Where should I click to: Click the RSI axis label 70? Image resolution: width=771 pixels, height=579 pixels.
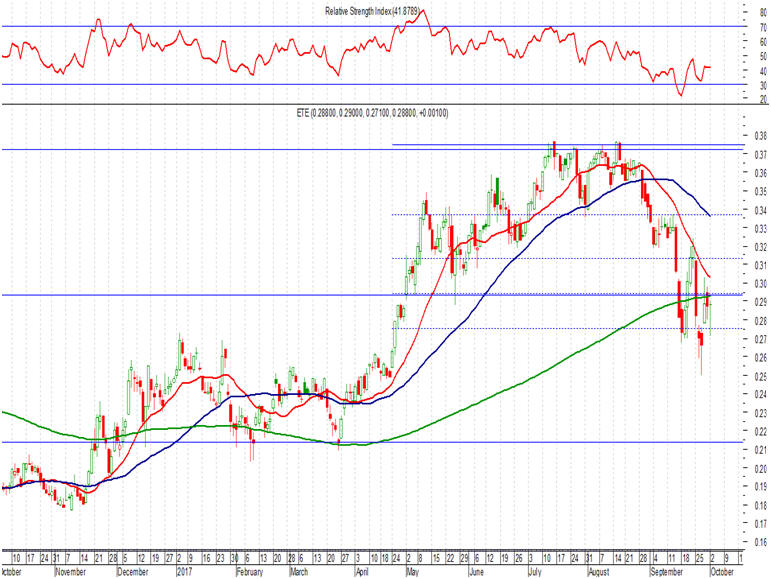point(763,28)
